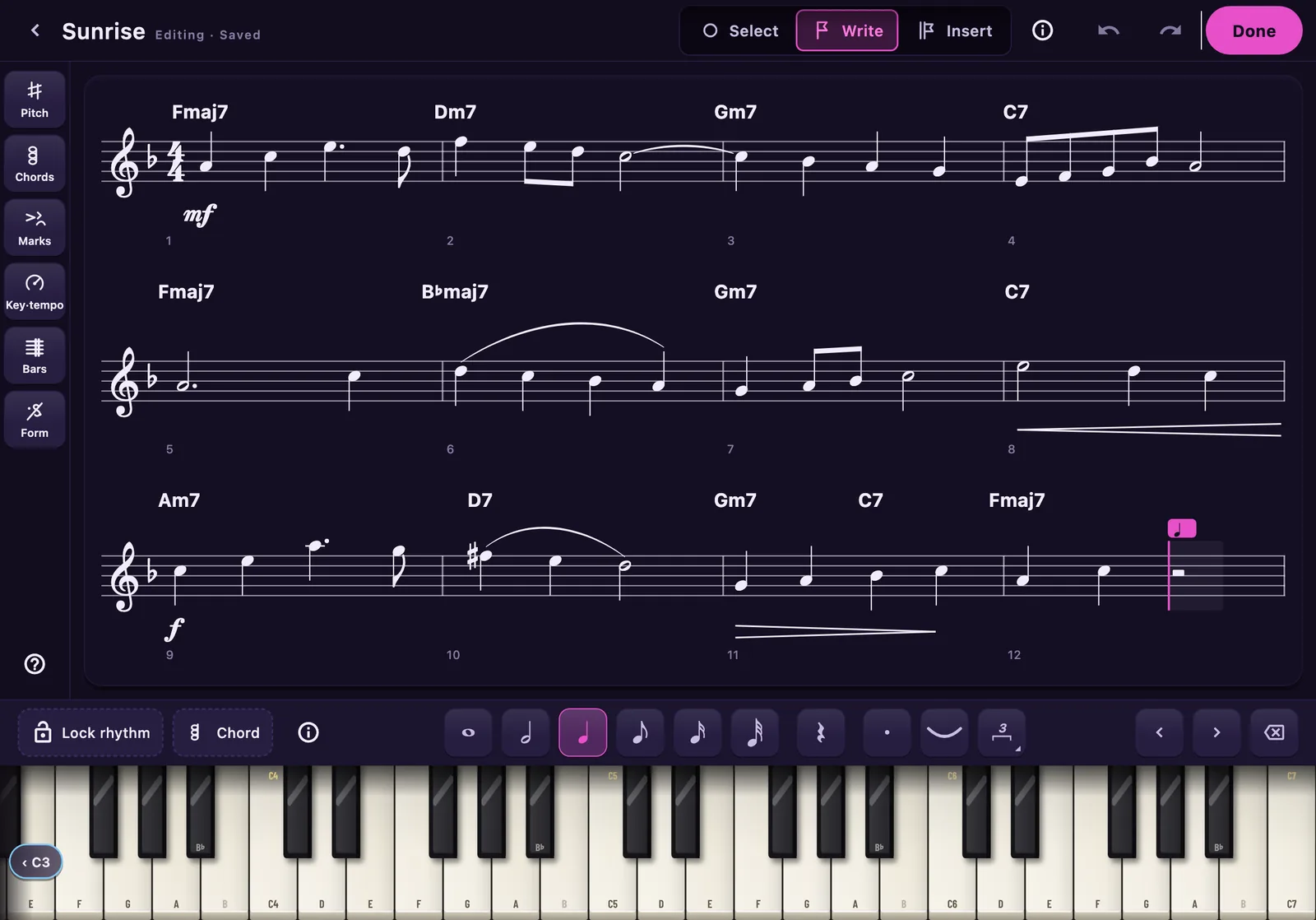Toggle the dotted note modifier
1316x920 pixels.
pyautogui.click(x=887, y=732)
